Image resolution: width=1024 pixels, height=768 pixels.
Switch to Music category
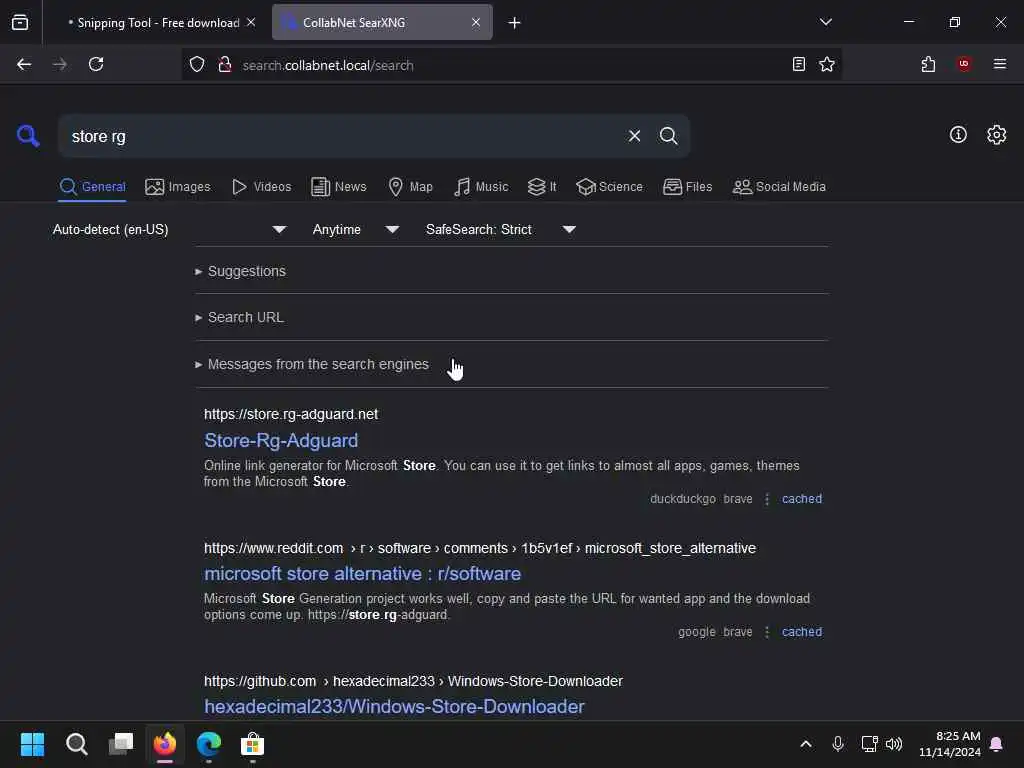tap(481, 187)
